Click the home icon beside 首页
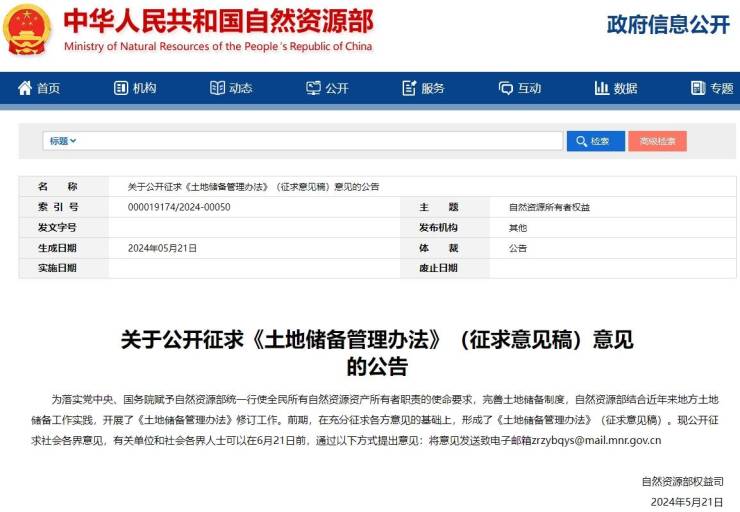 25,88
